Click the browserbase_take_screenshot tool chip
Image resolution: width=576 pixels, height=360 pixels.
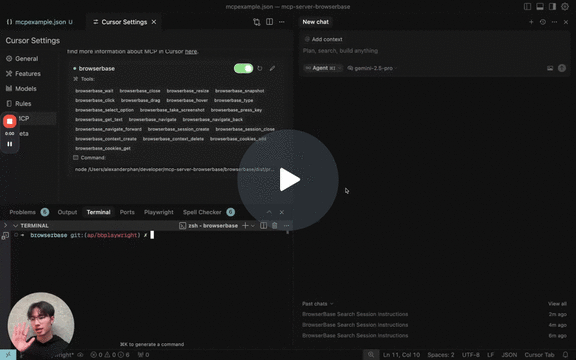click(172, 110)
